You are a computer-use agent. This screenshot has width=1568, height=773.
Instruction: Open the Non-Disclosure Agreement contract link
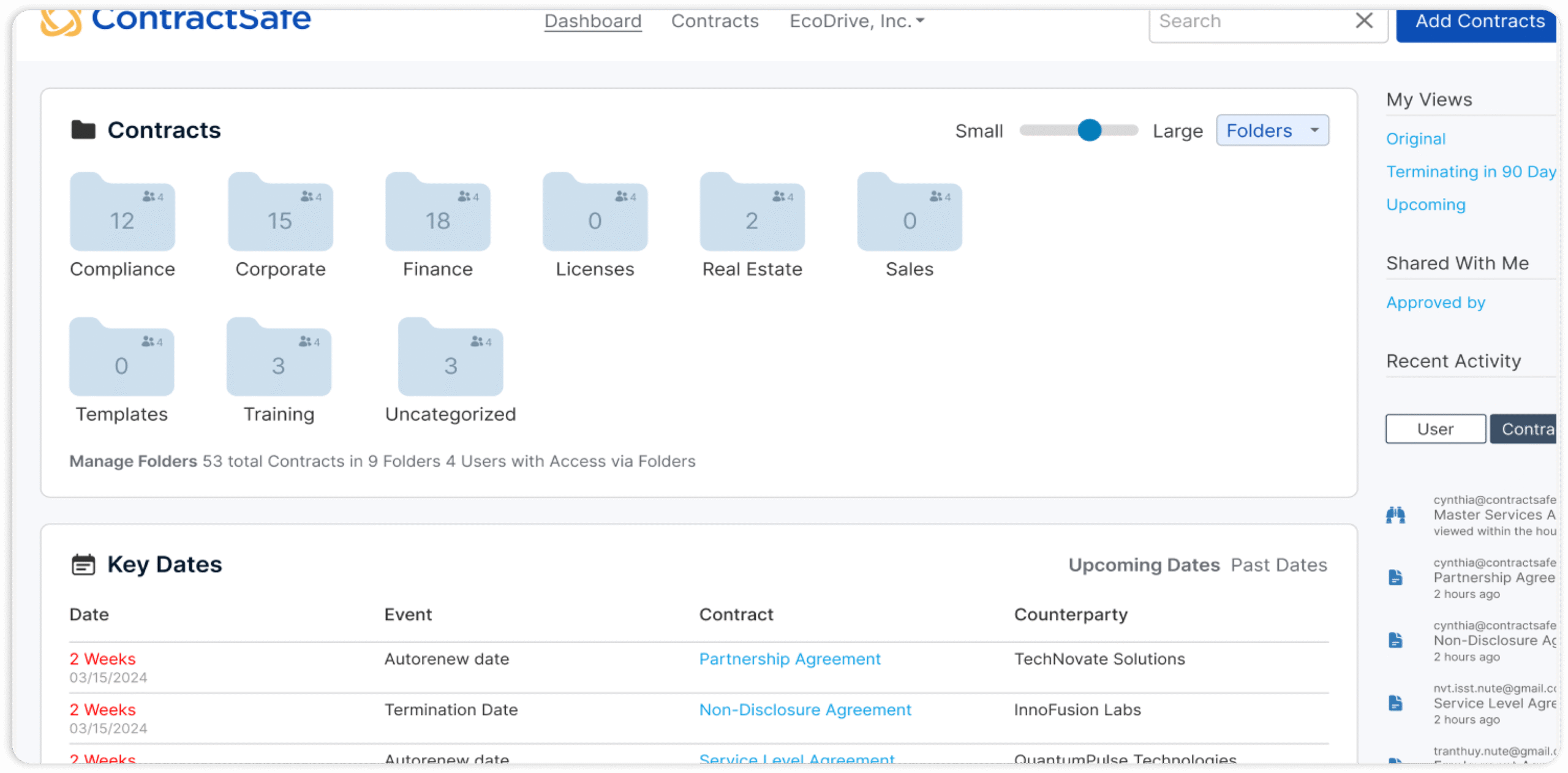[x=805, y=709]
